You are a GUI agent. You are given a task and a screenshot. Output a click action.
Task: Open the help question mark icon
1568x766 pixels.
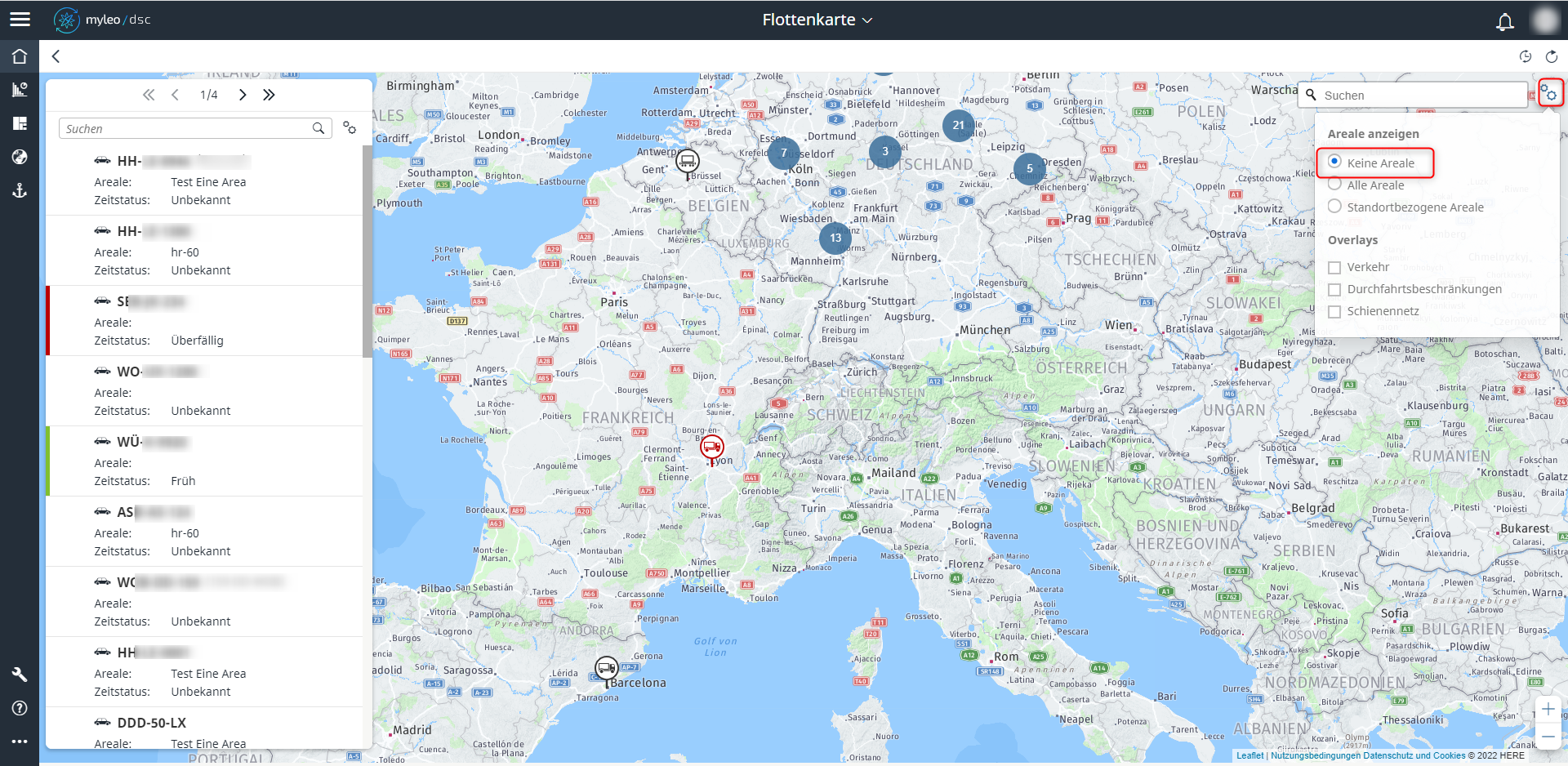pyautogui.click(x=20, y=708)
